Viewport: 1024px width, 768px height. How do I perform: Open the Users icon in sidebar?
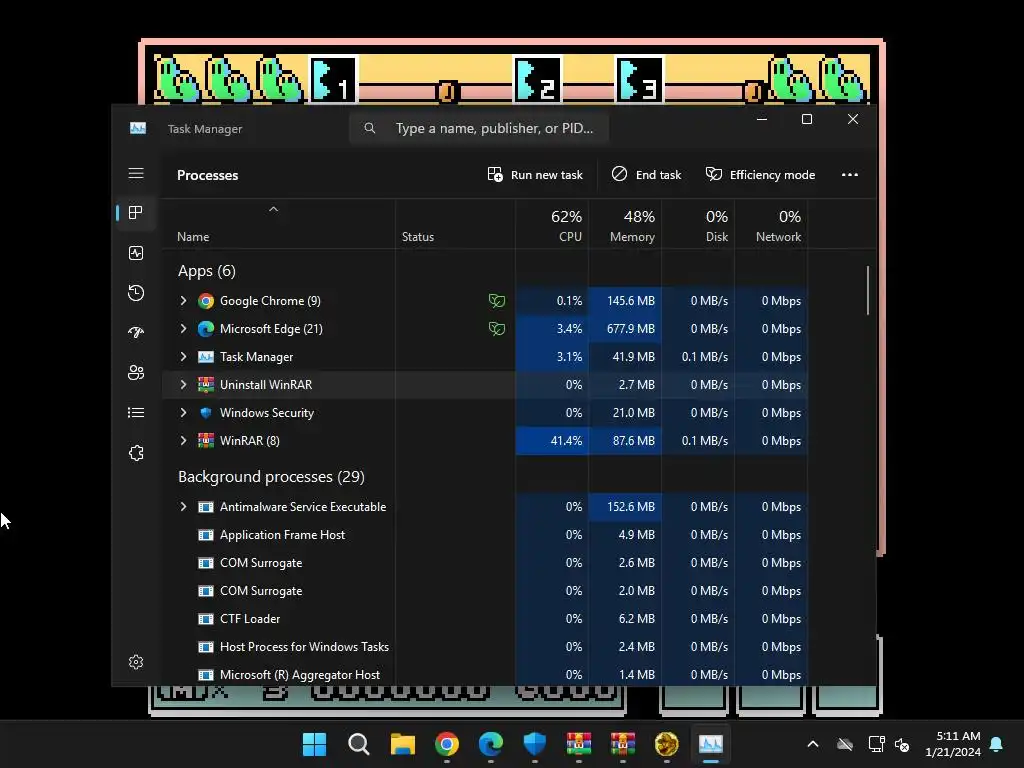[x=136, y=372]
